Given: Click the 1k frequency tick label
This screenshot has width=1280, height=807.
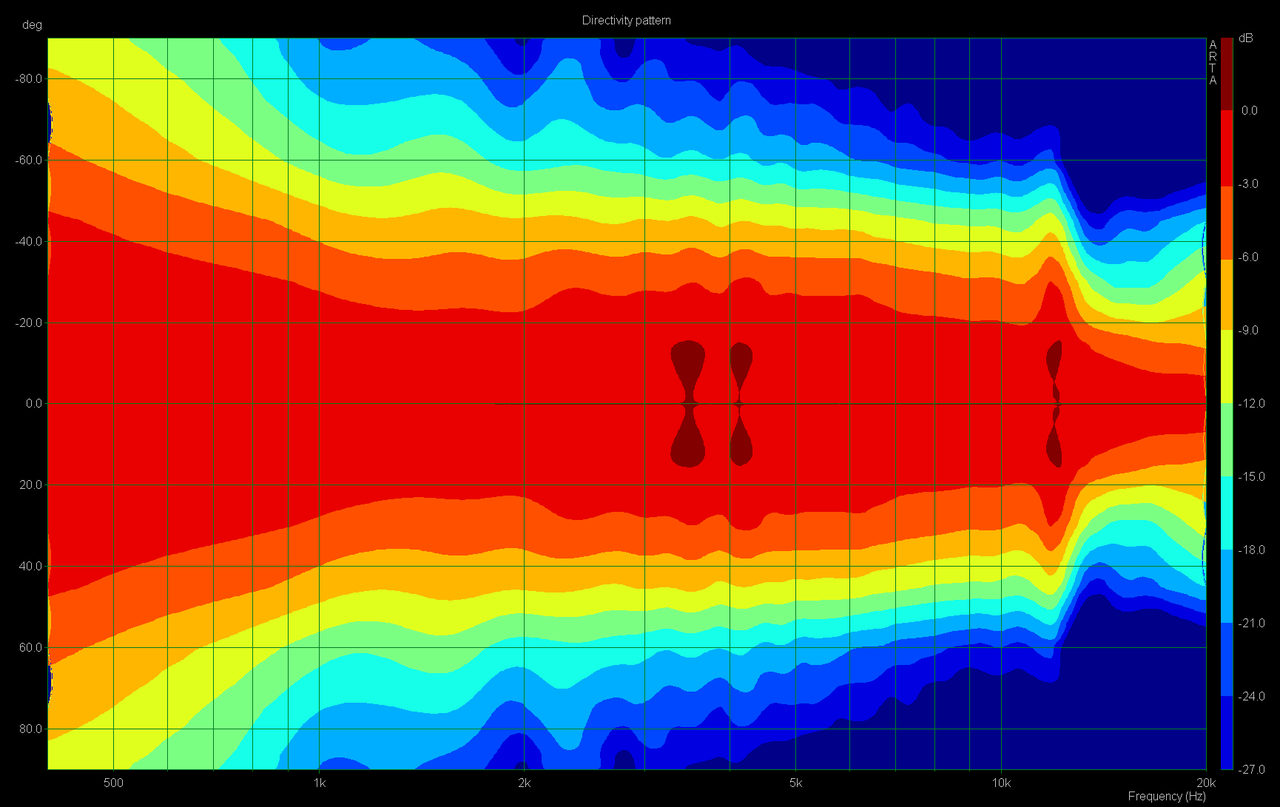Looking at the screenshot, I should (319, 781).
